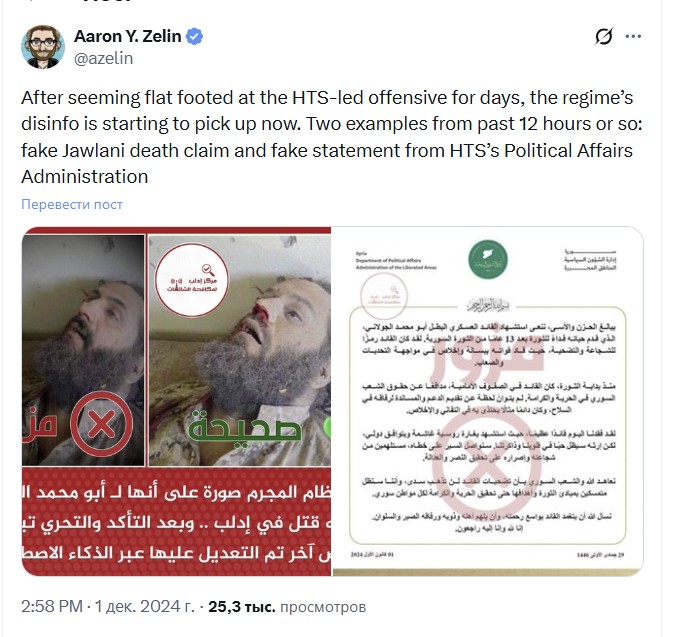Click the 25,3 тыс. просмотров view count
Image resolution: width=679 pixels, height=637 pixels.
click(287, 607)
